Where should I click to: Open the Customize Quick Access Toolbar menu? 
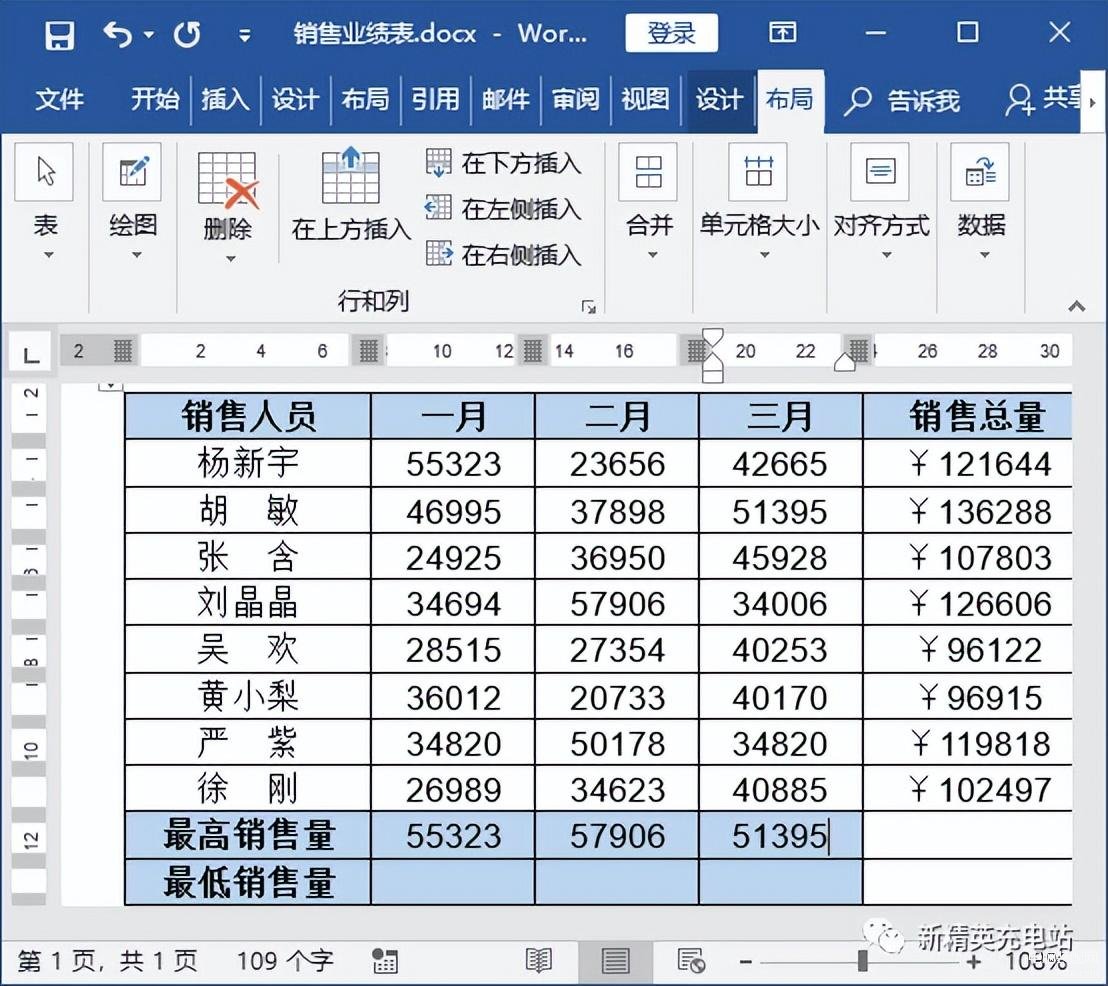tap(244, 35)
